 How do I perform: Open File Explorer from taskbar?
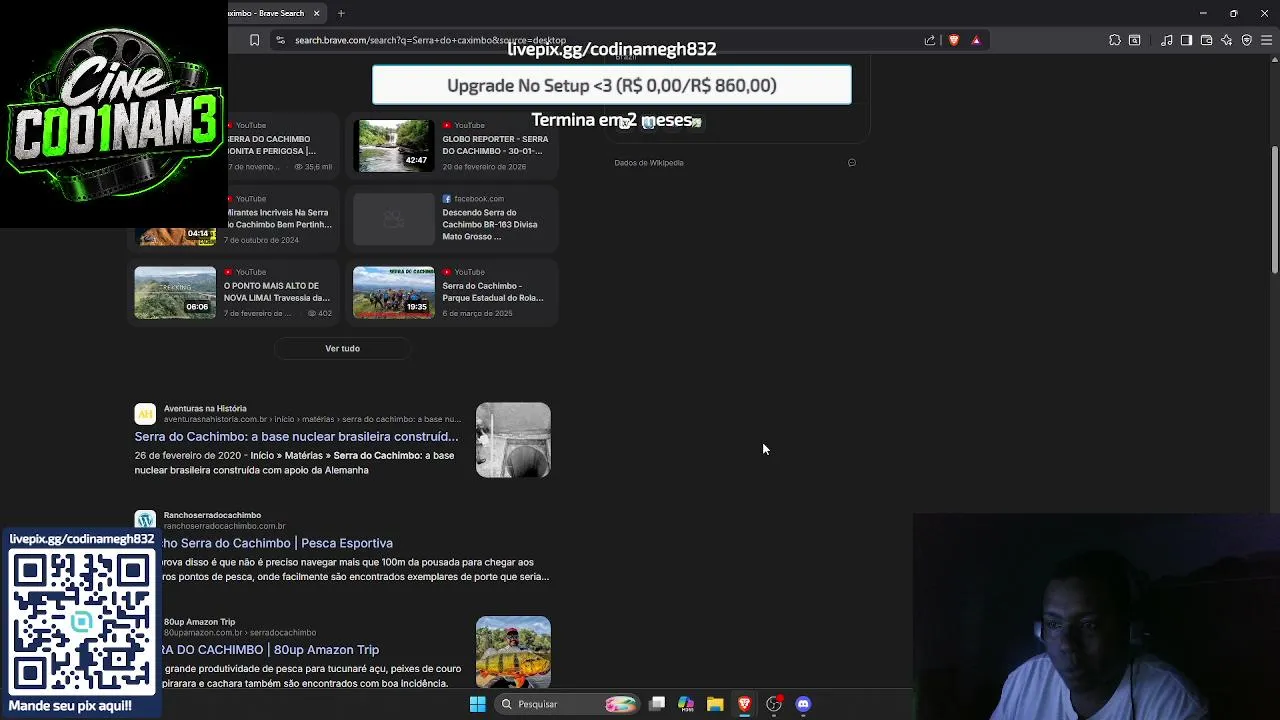click(715, 704)
